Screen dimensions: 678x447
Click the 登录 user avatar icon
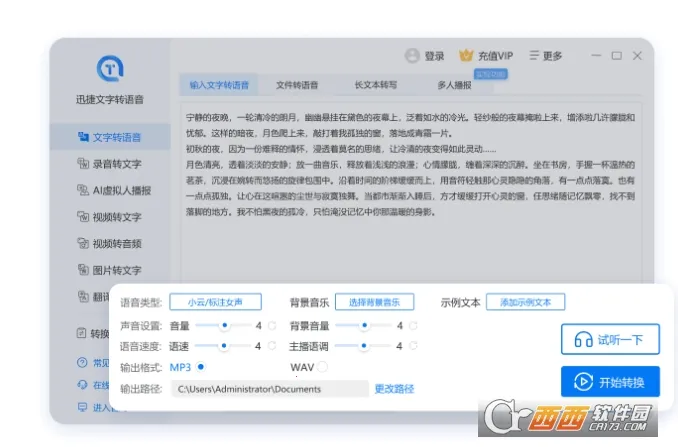tap(412, 56)
